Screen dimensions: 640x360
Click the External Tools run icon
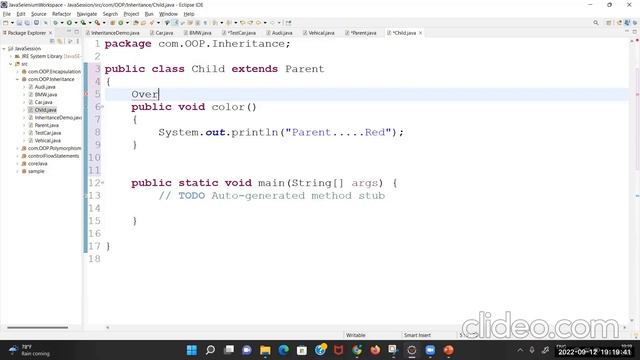(97, 23)
